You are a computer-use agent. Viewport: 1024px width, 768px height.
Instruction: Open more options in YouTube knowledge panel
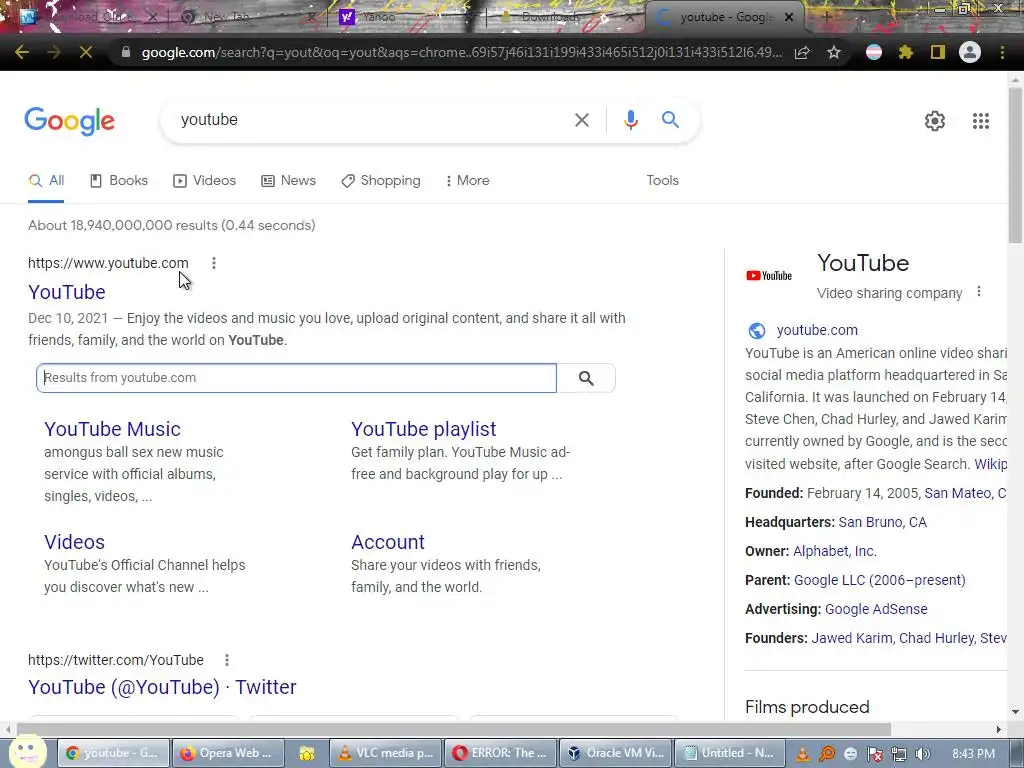pos(978,292)
